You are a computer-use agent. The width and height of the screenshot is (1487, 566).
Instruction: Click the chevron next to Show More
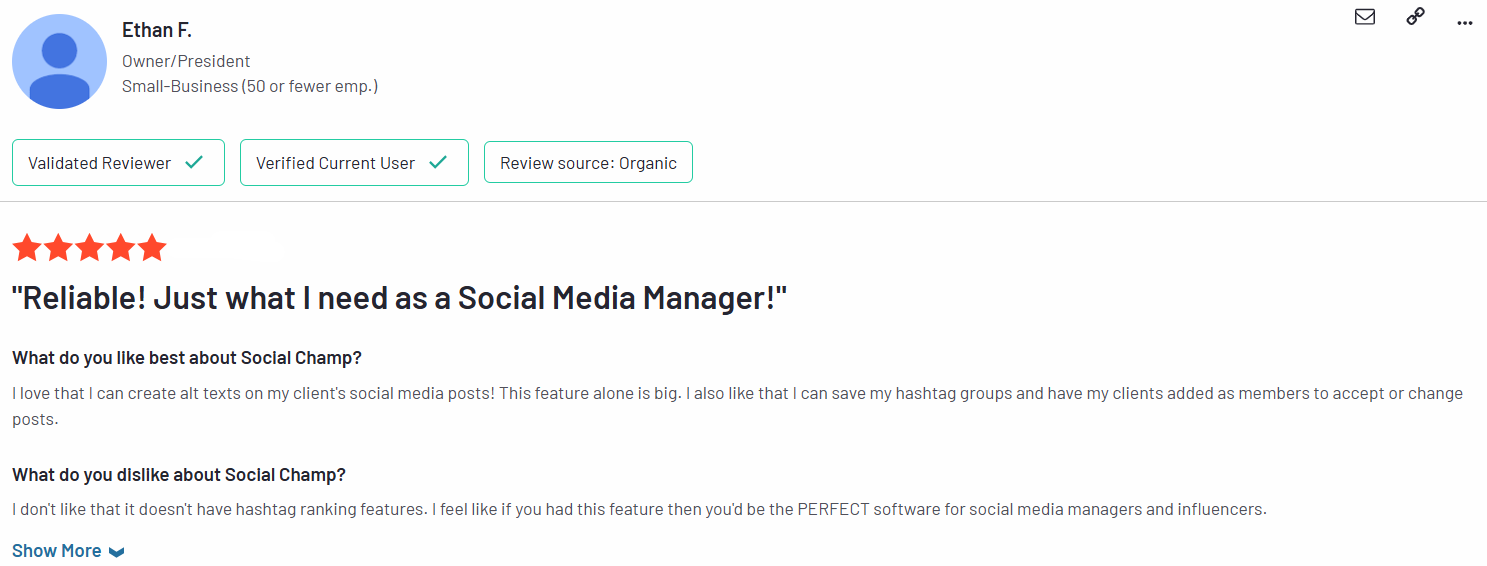click(116, 552)
